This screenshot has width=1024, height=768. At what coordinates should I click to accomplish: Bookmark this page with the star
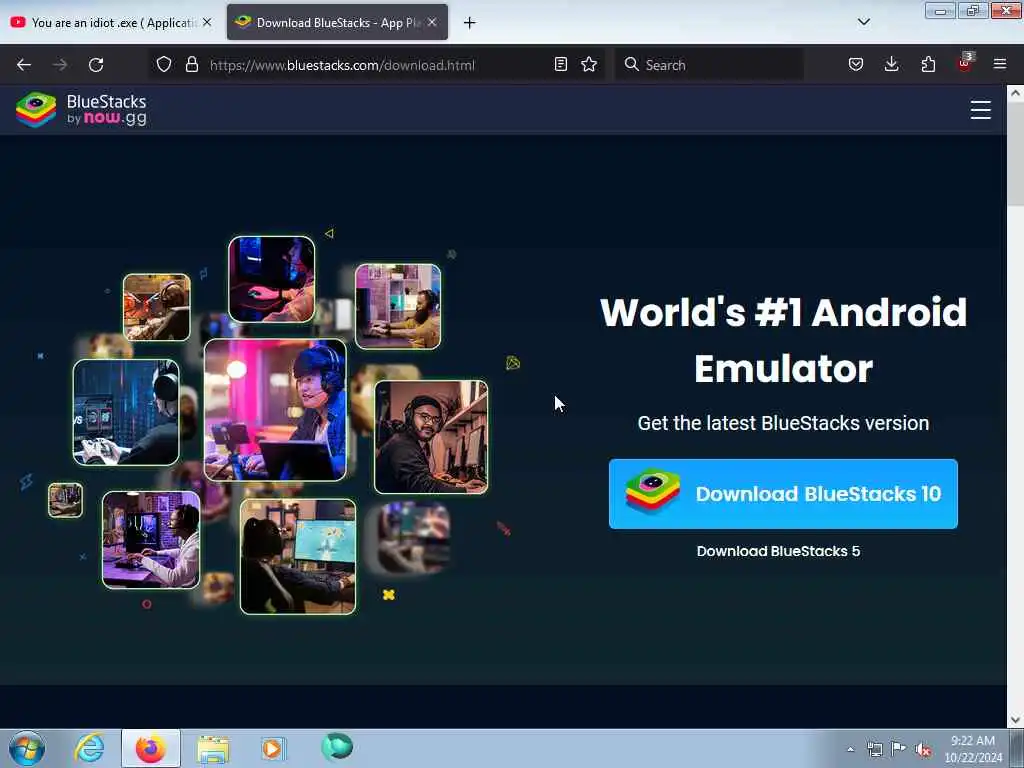(589, 65)
